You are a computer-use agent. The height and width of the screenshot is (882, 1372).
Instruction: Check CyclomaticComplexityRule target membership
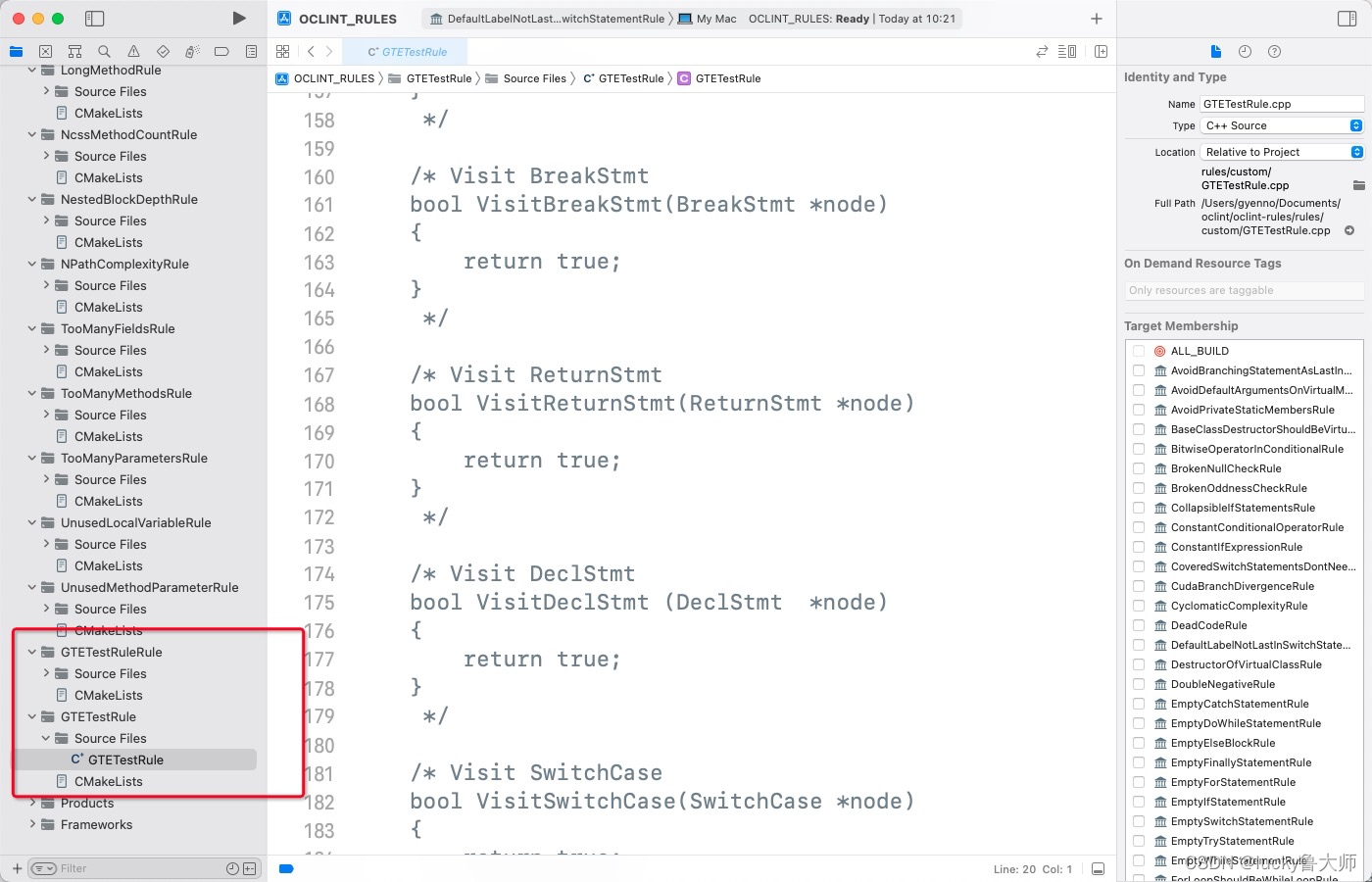coord(1139,606)
